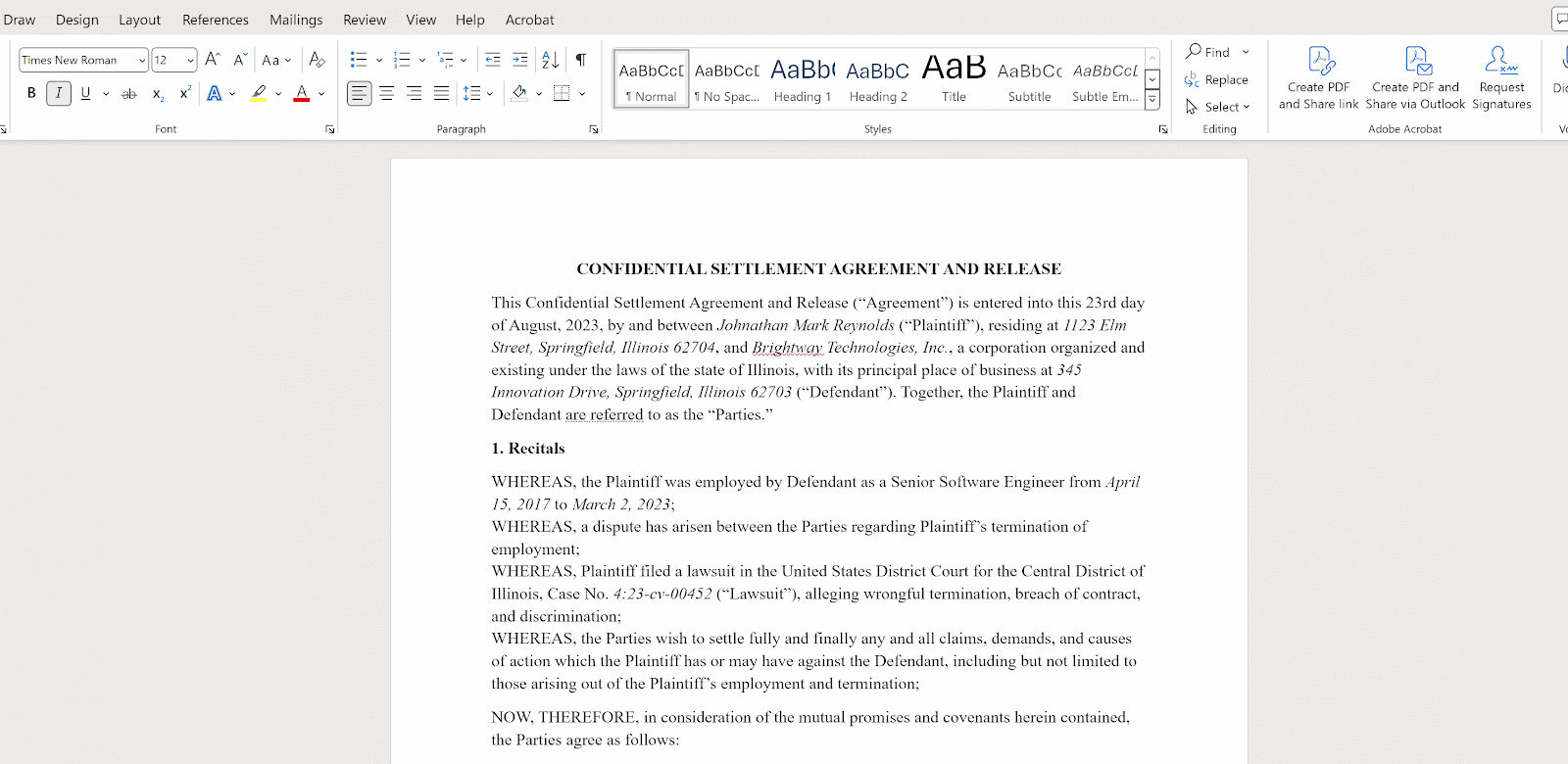The height and width of the screenshot is (764, 1568).
Task: Apply No Spacing style
Action: [x=727, y=78]
